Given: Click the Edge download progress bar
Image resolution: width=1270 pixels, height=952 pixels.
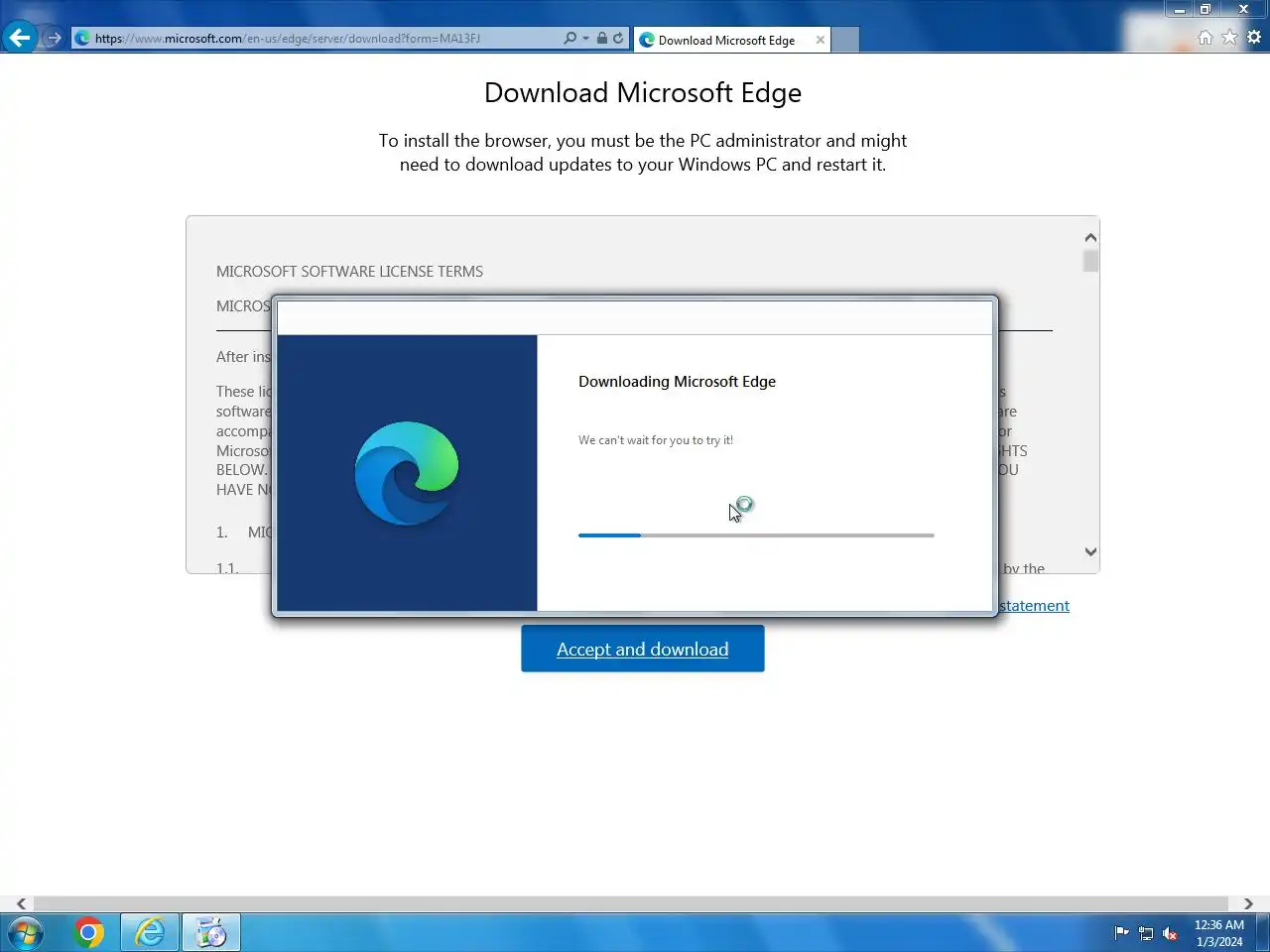Looking at the screenshot, I should [x=756, y=535].
